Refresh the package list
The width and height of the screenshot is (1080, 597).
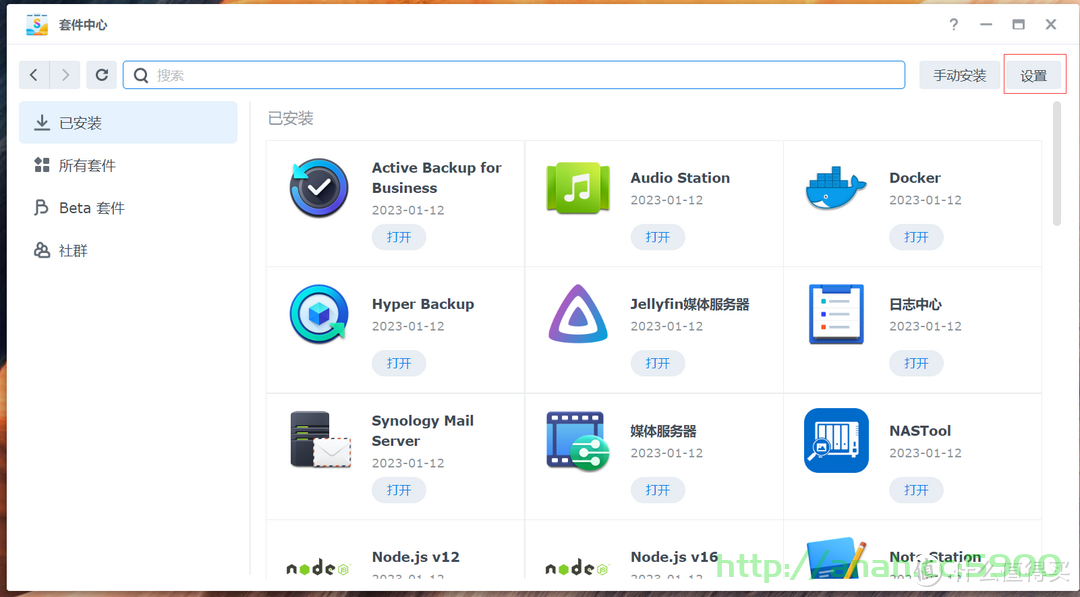(101, 75)
